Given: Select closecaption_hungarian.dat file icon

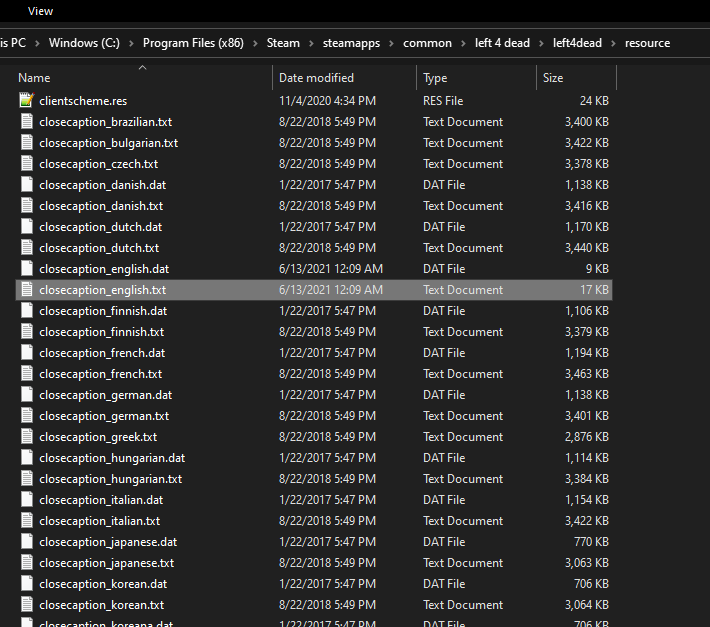Looking at the screenshot, I should point(27,458).
